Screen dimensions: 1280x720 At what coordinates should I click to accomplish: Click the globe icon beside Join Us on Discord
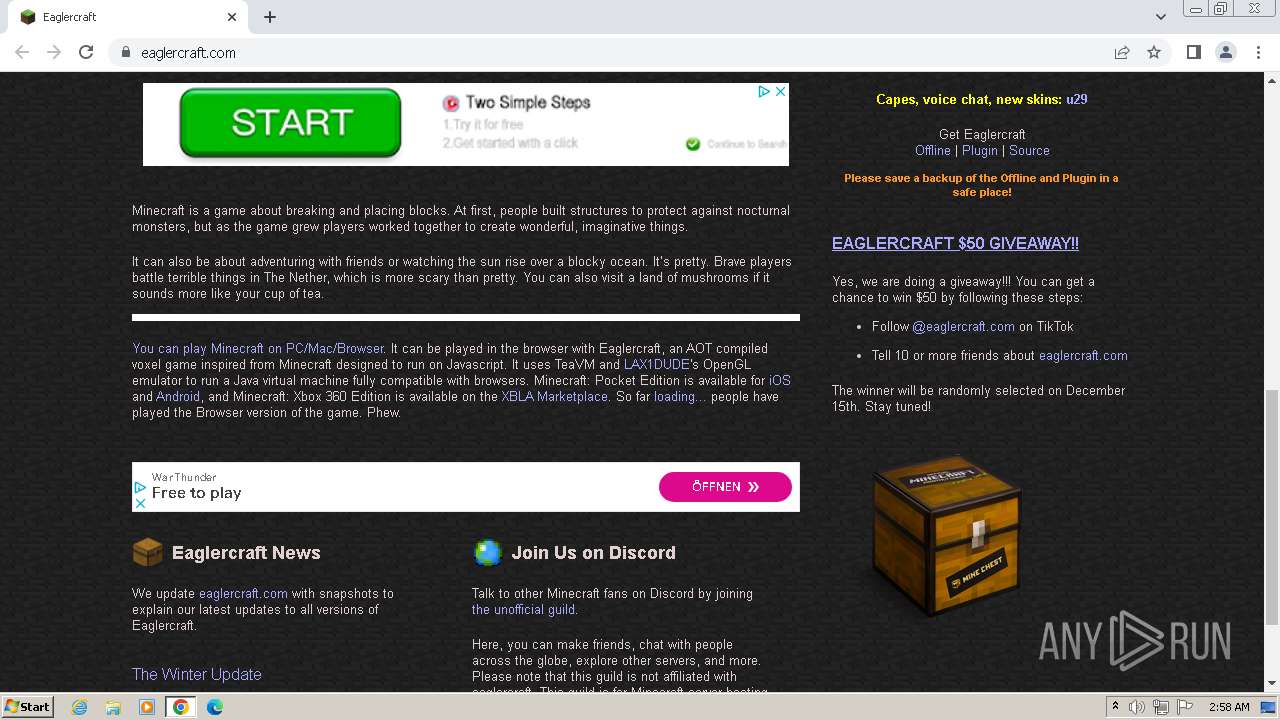[x=487, y=552]
